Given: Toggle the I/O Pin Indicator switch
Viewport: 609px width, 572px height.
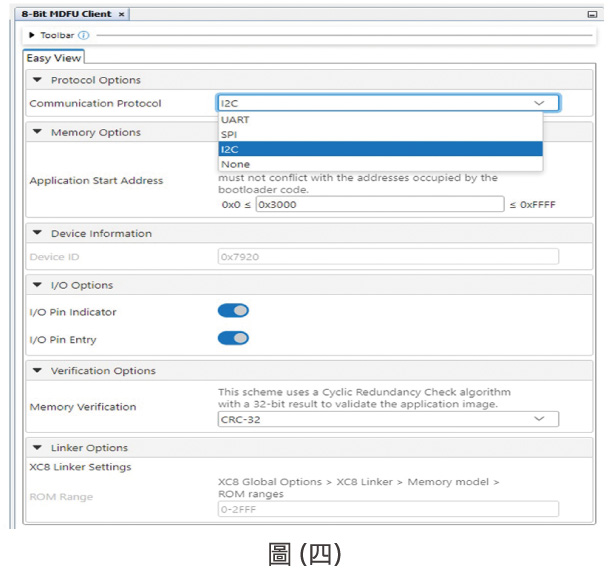Looking at the screenshot, I should pyautogui.click(x=233, y=311).
